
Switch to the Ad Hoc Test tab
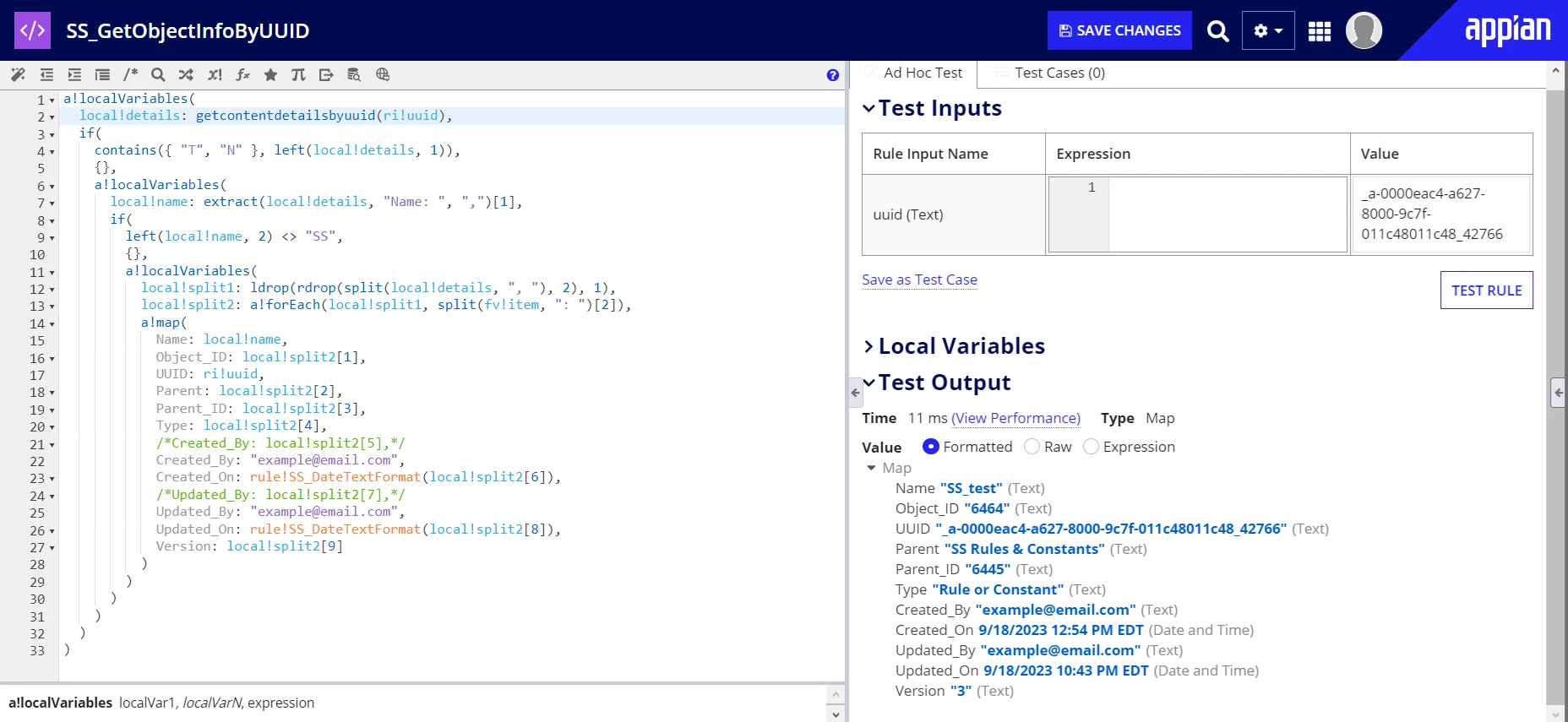point(913,73)
